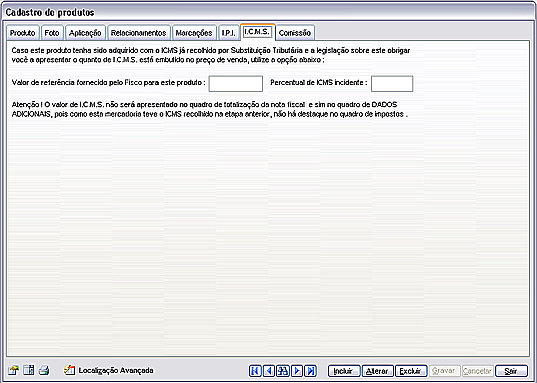Click the Incluir button
The image size is (537, 383).
pyautogui.click(x=344, y=371)
